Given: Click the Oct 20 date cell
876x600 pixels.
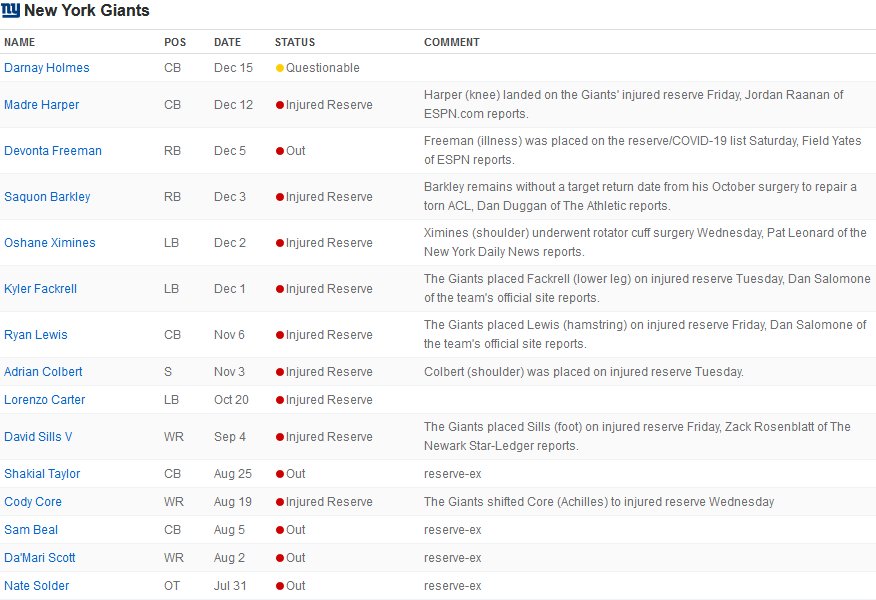Looking at the screenshot, I should pos(231,399).
